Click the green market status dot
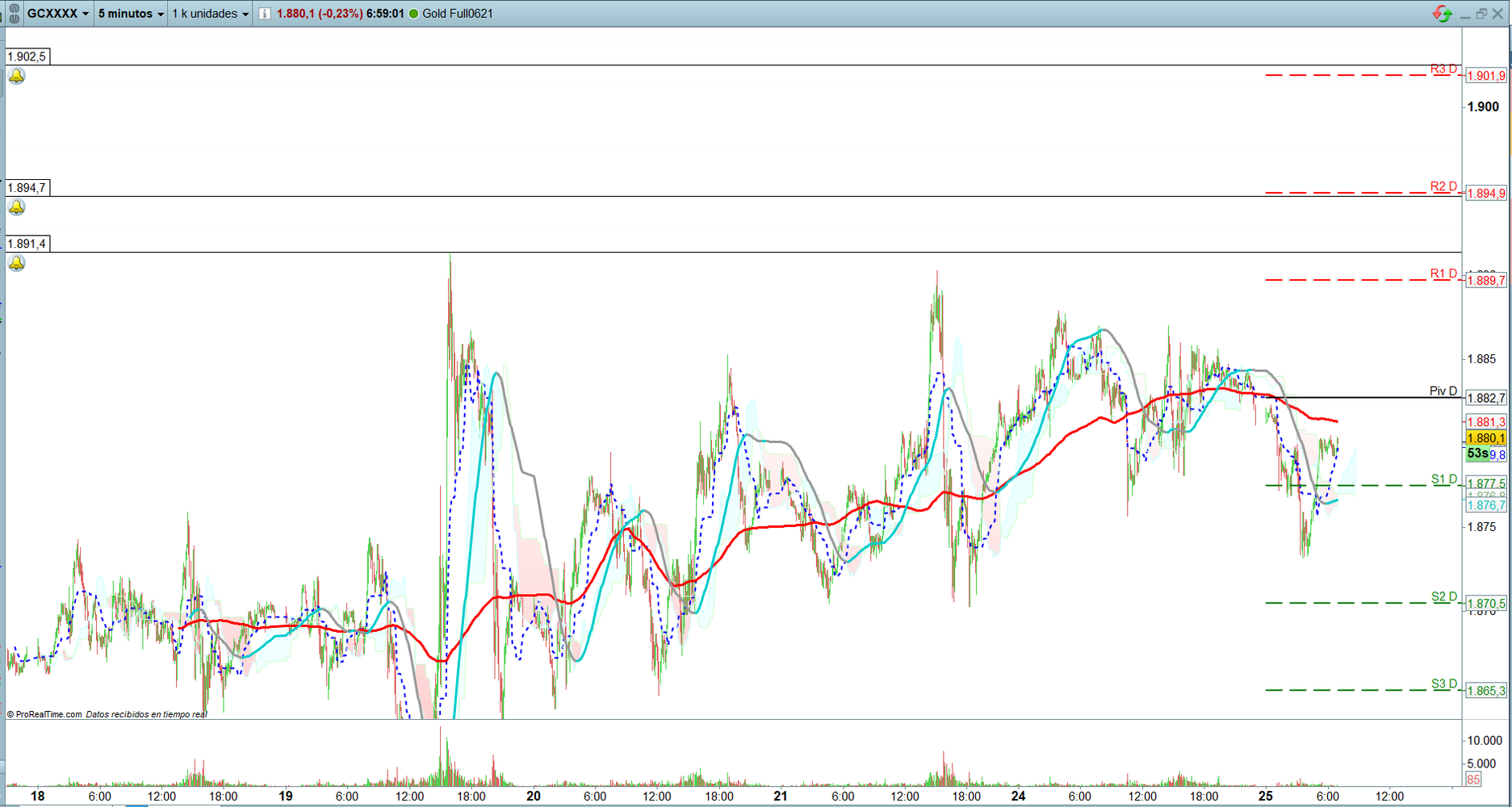The image size is (1512, 807). pyautogui.click(x=413, y=14)
